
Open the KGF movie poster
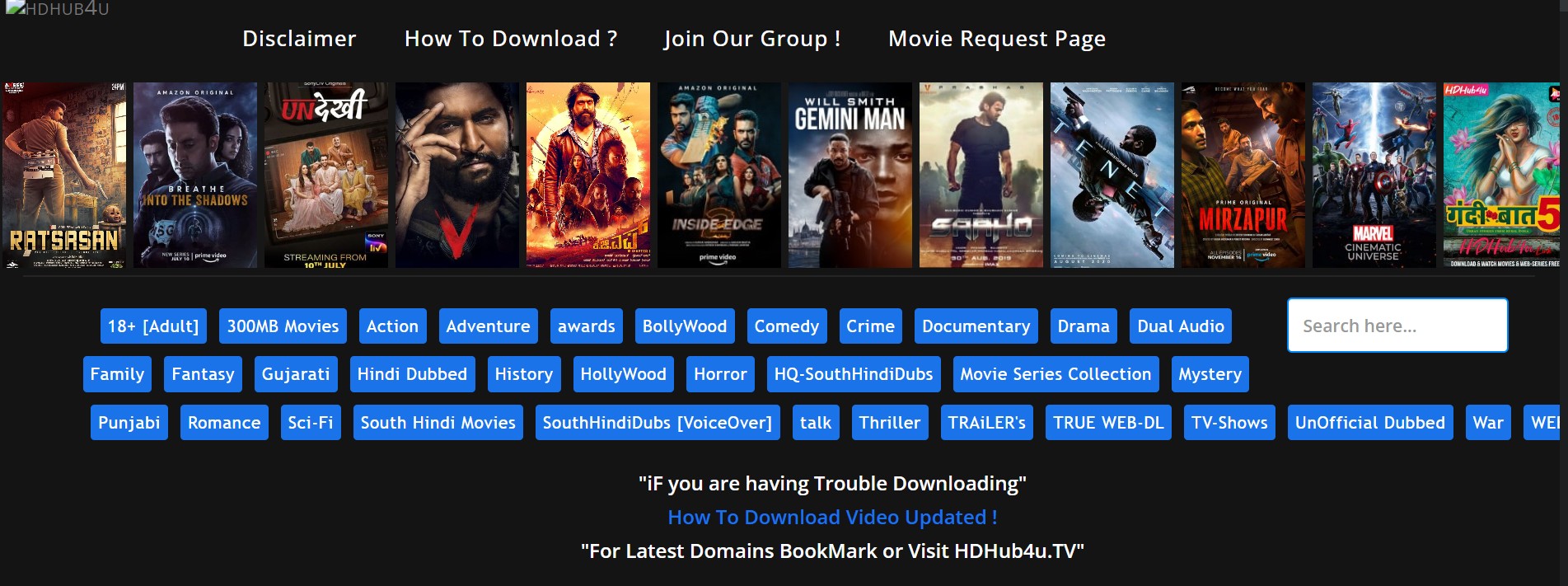coord(588,175)
